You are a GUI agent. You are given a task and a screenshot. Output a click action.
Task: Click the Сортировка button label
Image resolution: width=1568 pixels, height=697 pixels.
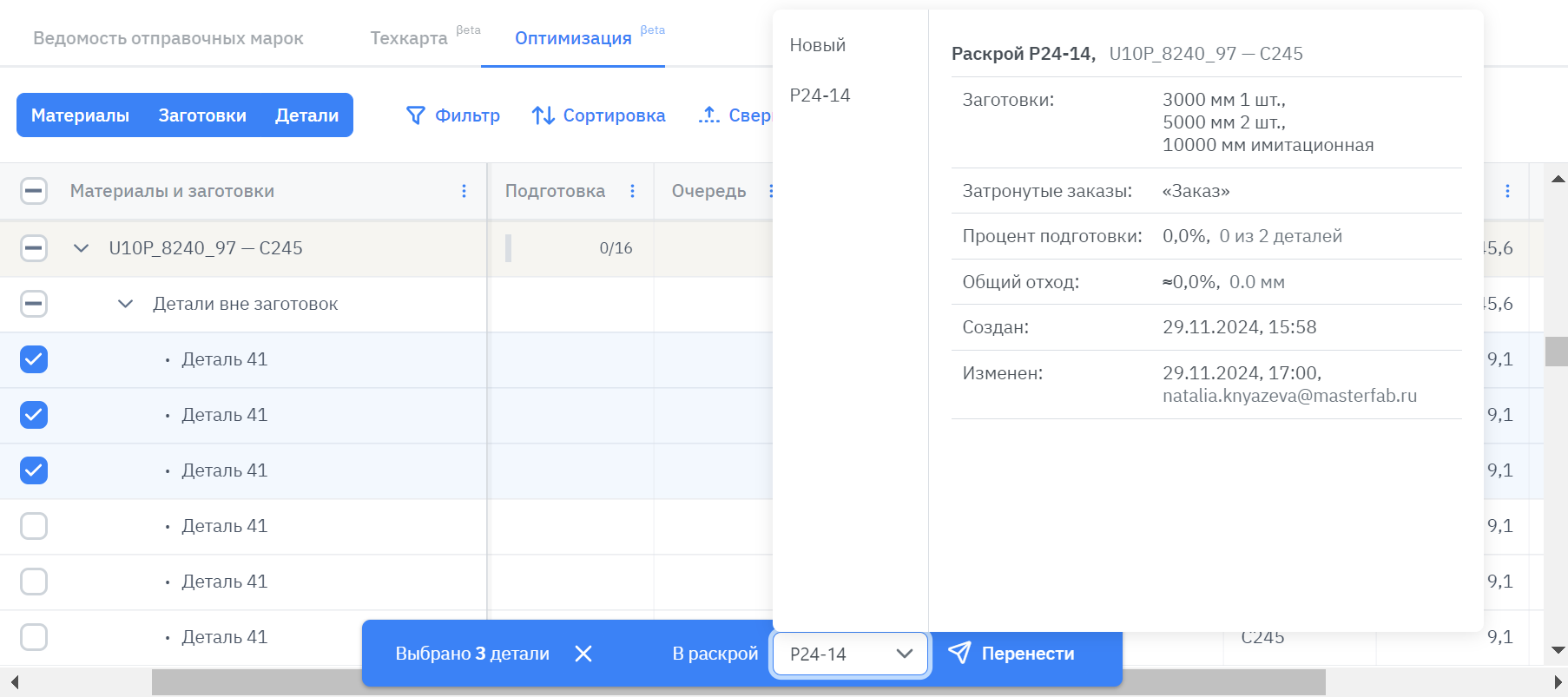coord(614,115)
